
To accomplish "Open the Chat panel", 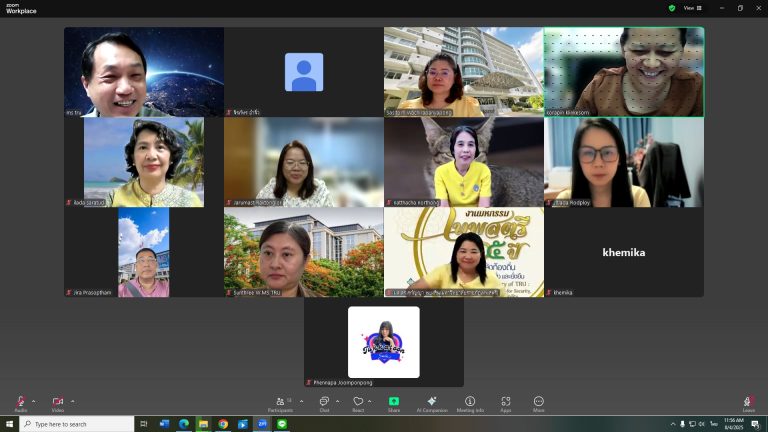I will (324, 404).
